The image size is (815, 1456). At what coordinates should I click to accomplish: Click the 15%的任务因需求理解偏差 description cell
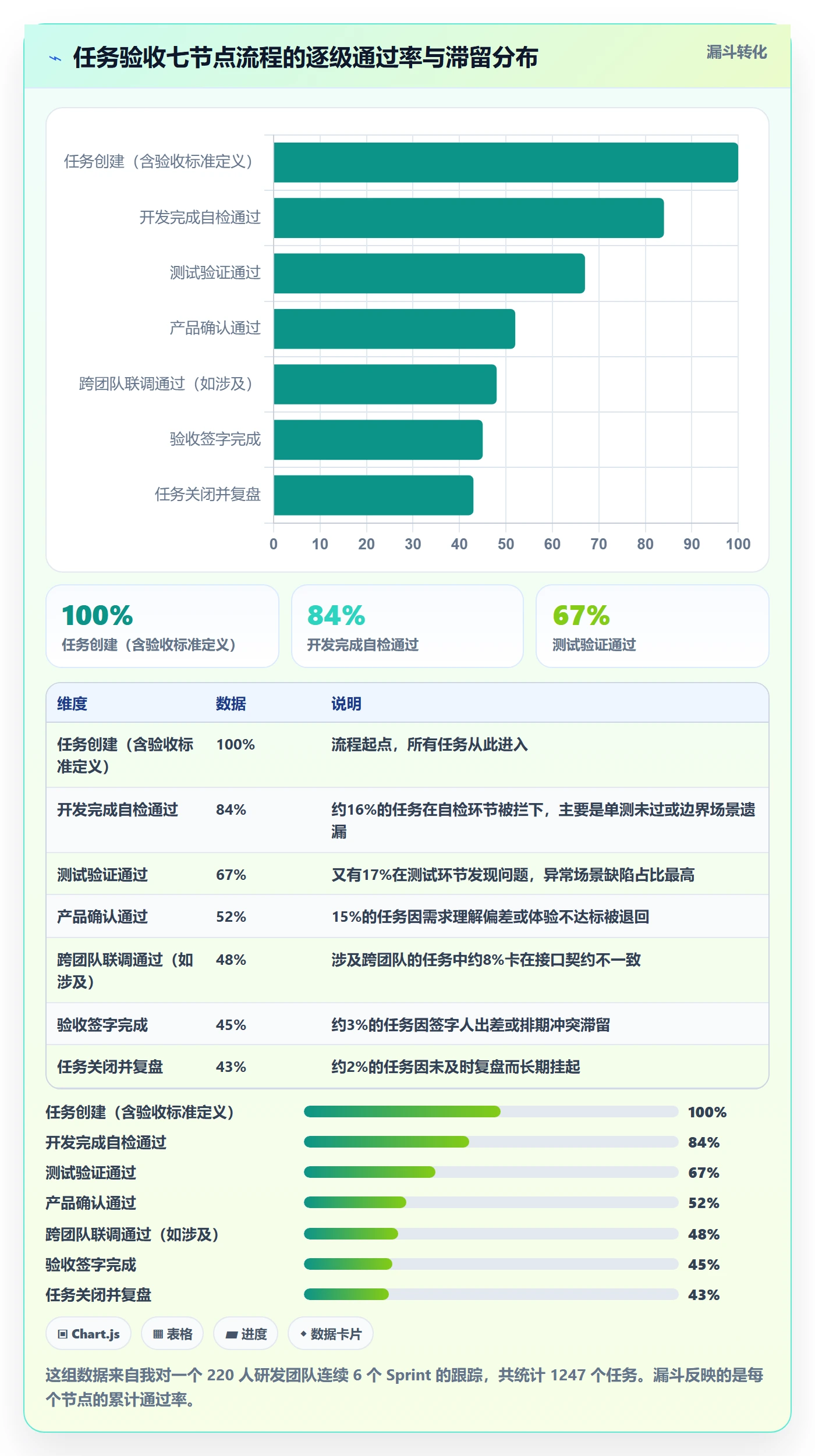coord(490,917)
